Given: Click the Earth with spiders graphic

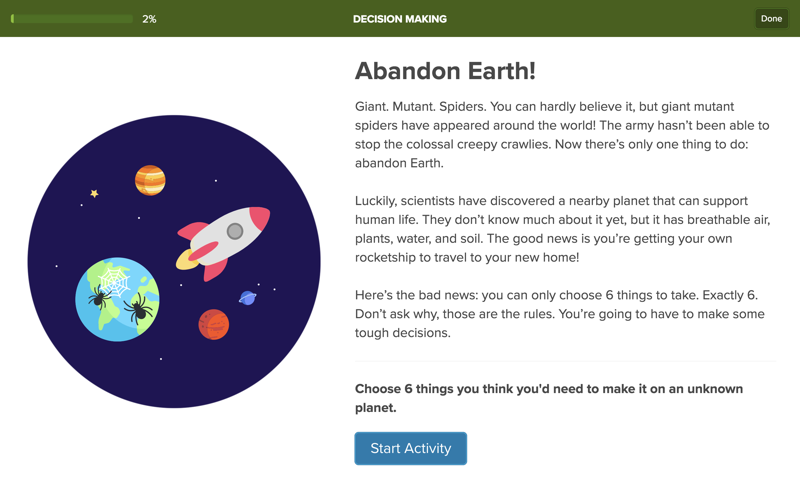Looking at the screenshot, I should coord(117,299).
